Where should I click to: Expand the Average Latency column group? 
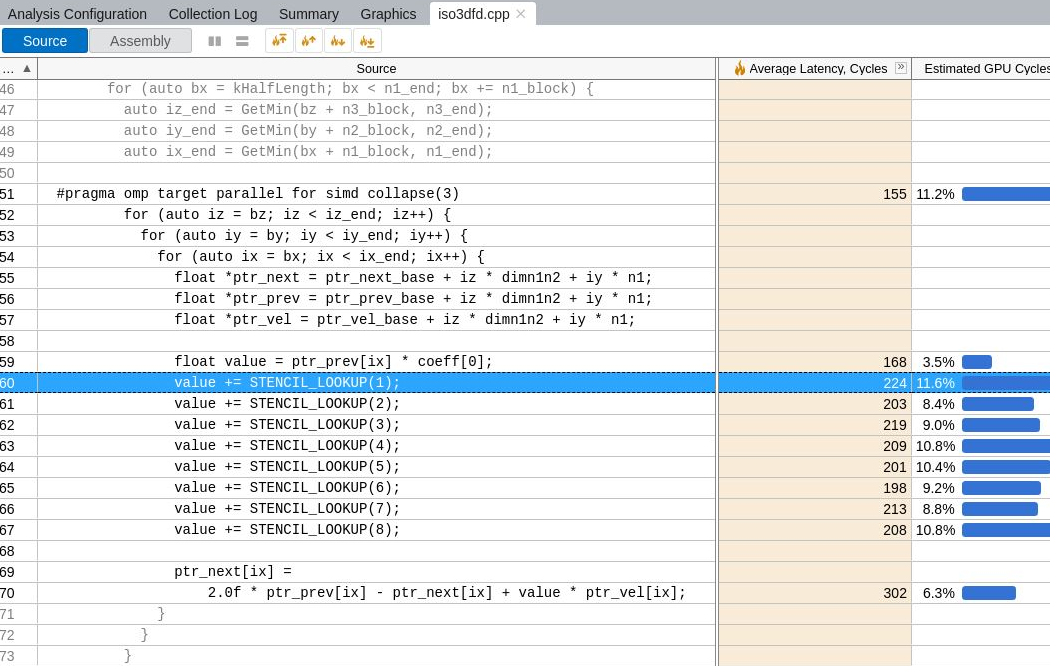(900, 68)
